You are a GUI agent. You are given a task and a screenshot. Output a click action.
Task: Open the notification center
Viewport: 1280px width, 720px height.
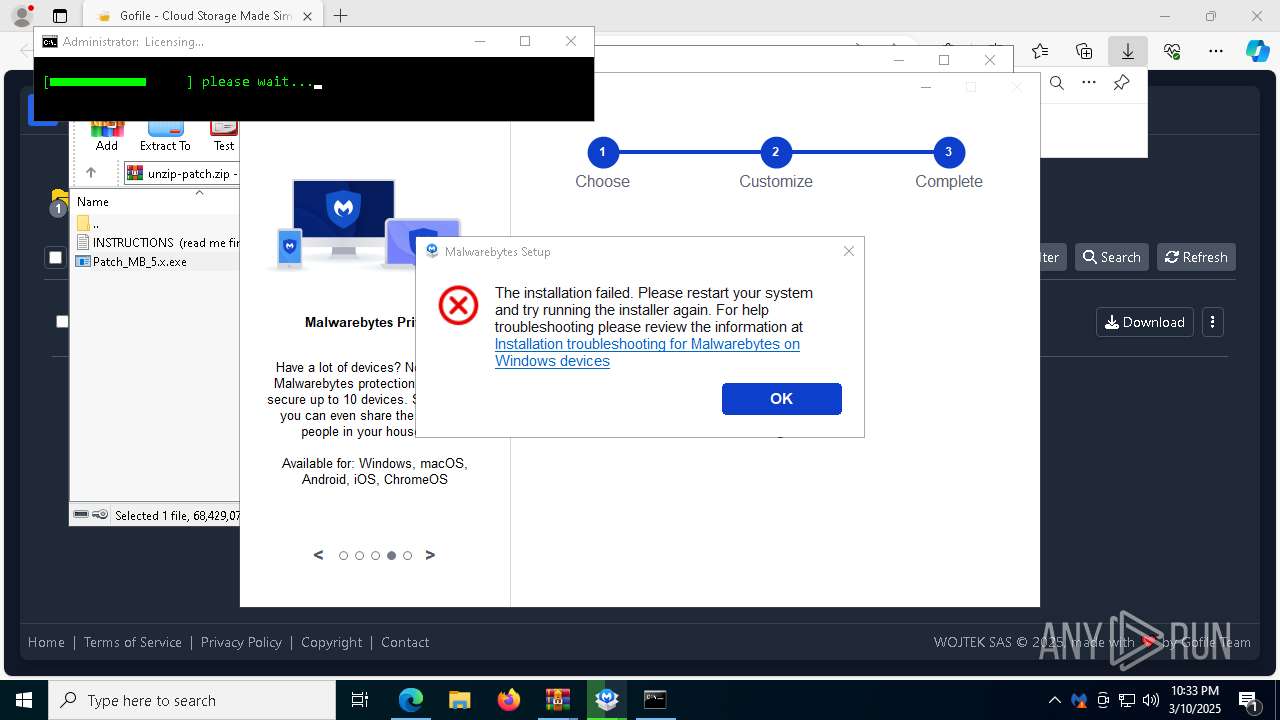1248,701
